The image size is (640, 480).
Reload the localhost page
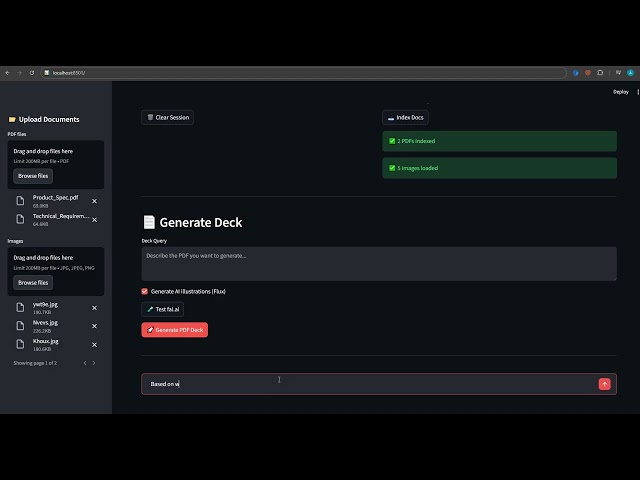[32, 73]
